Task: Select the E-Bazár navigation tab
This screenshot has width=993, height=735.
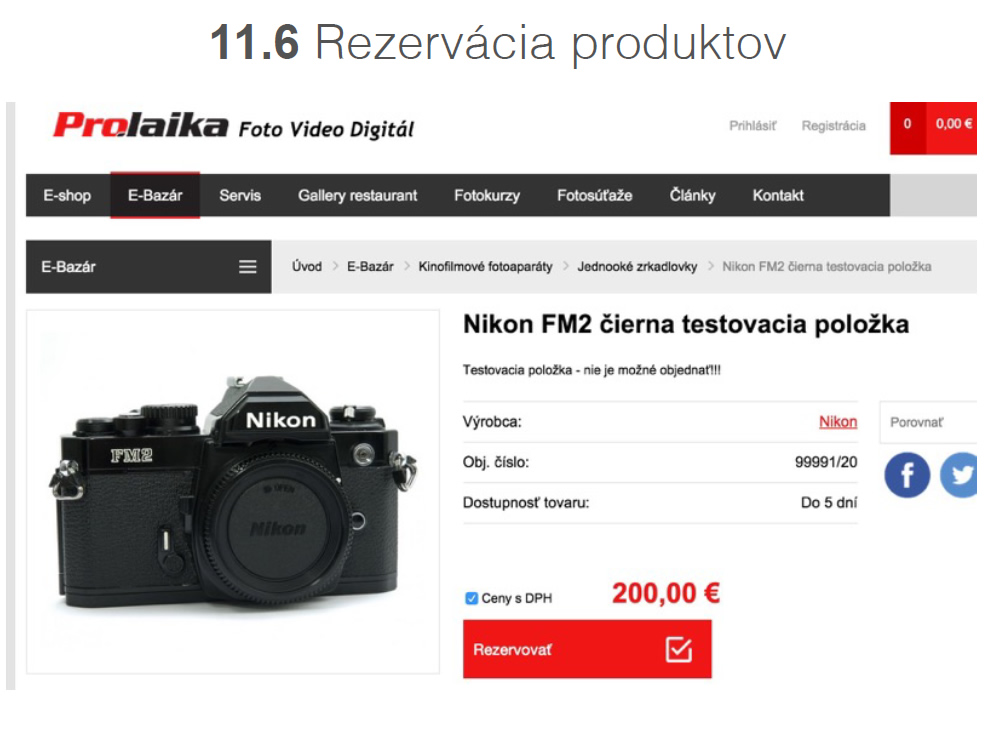Action: point(155,196)
